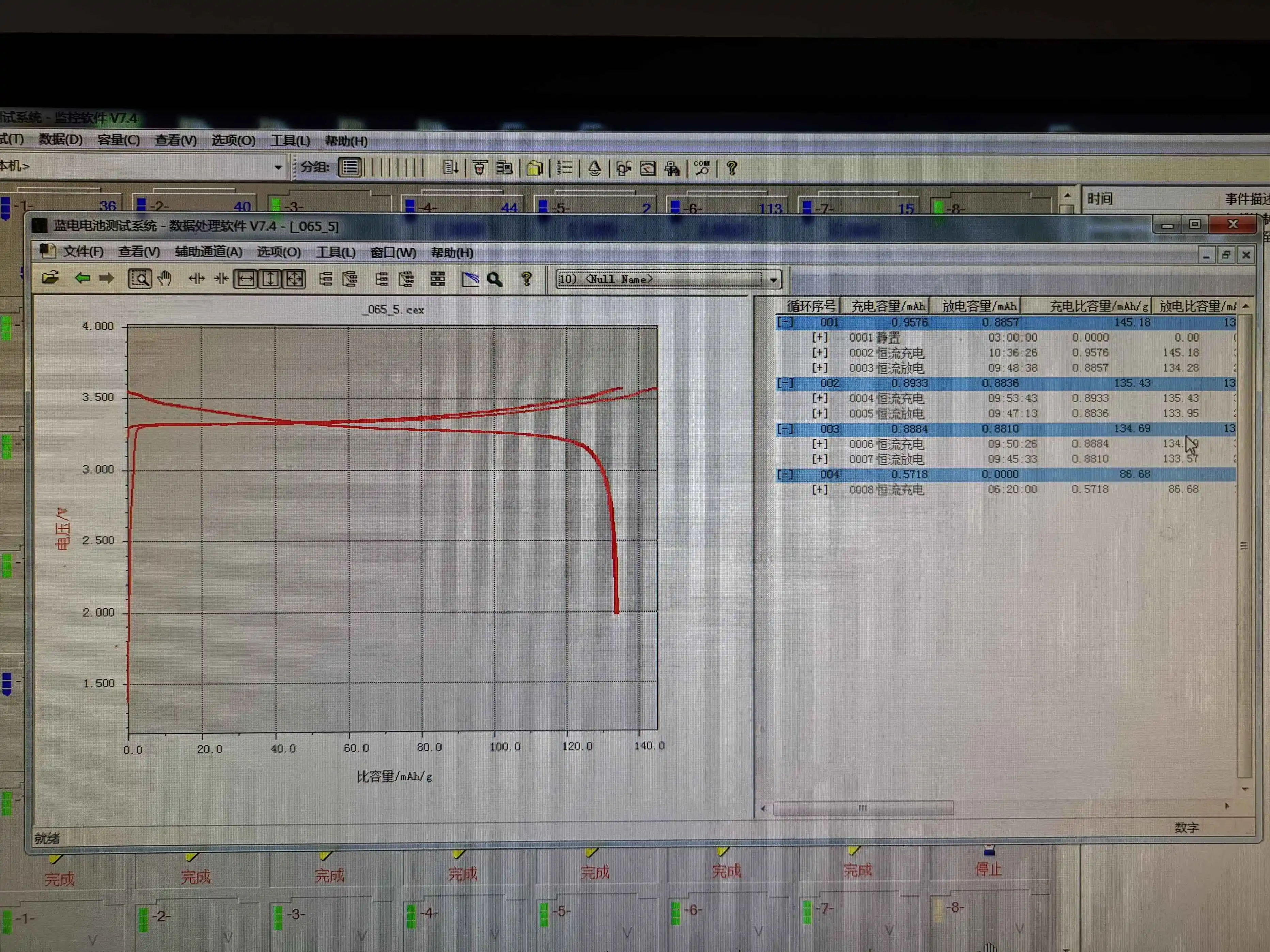
Task: Click the curve chart settings icon
Action: [470, 280]
